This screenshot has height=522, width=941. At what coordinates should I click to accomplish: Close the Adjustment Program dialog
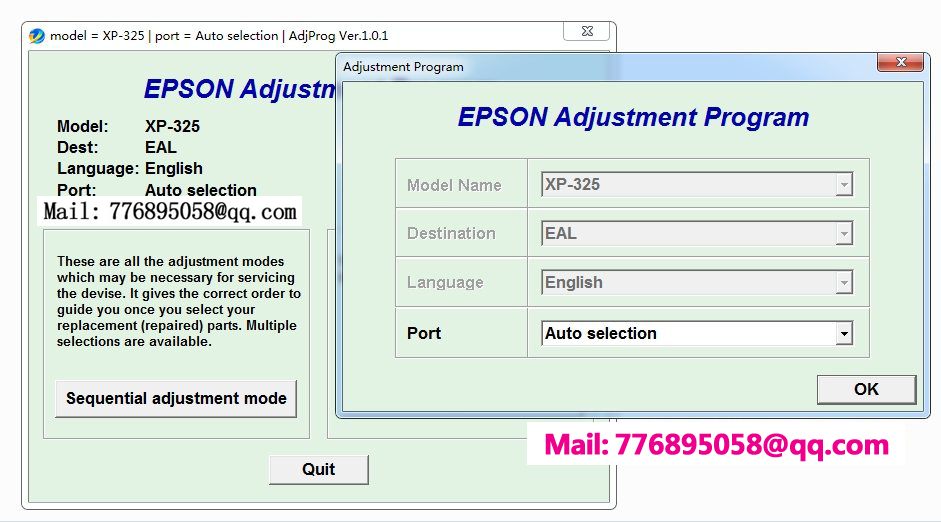point(900,62)
